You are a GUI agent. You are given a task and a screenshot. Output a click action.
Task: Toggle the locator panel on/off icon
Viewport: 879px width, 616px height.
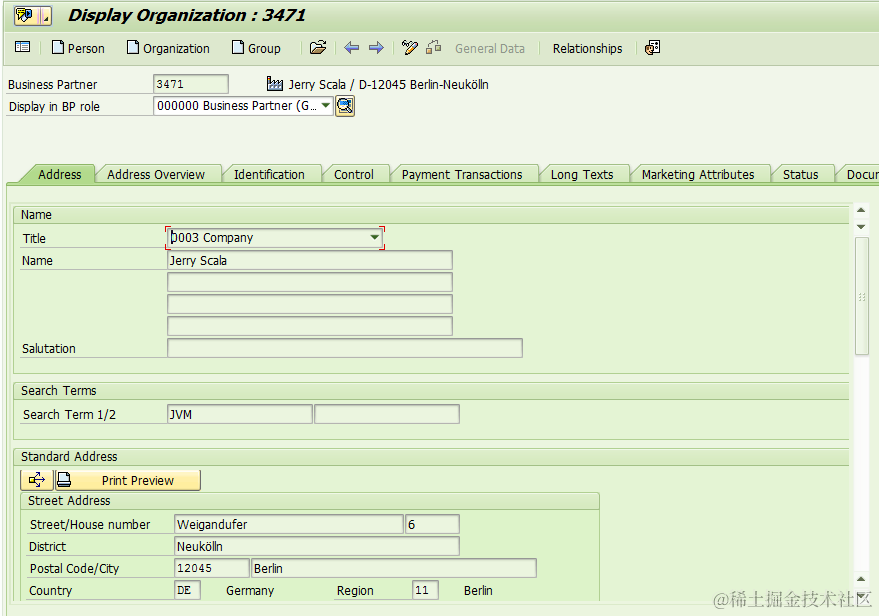pyautogui.click(x=22, y=47)
